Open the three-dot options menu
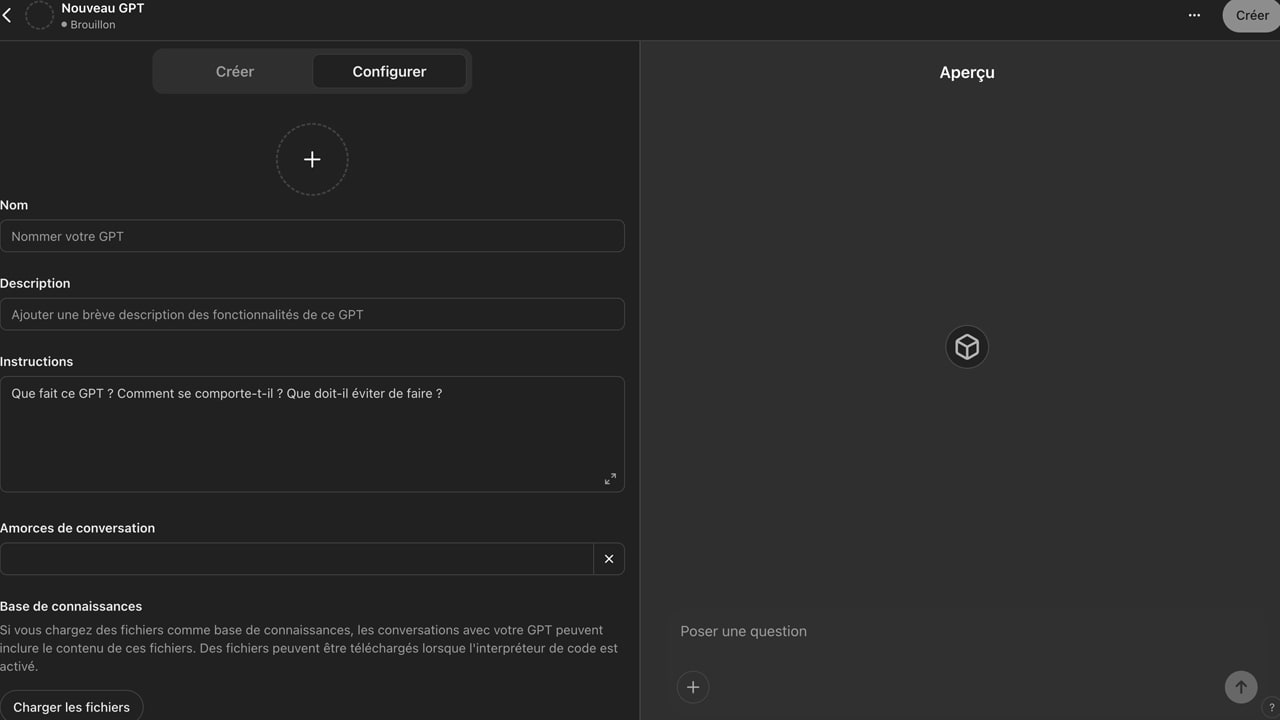 tap(1194, 15)
